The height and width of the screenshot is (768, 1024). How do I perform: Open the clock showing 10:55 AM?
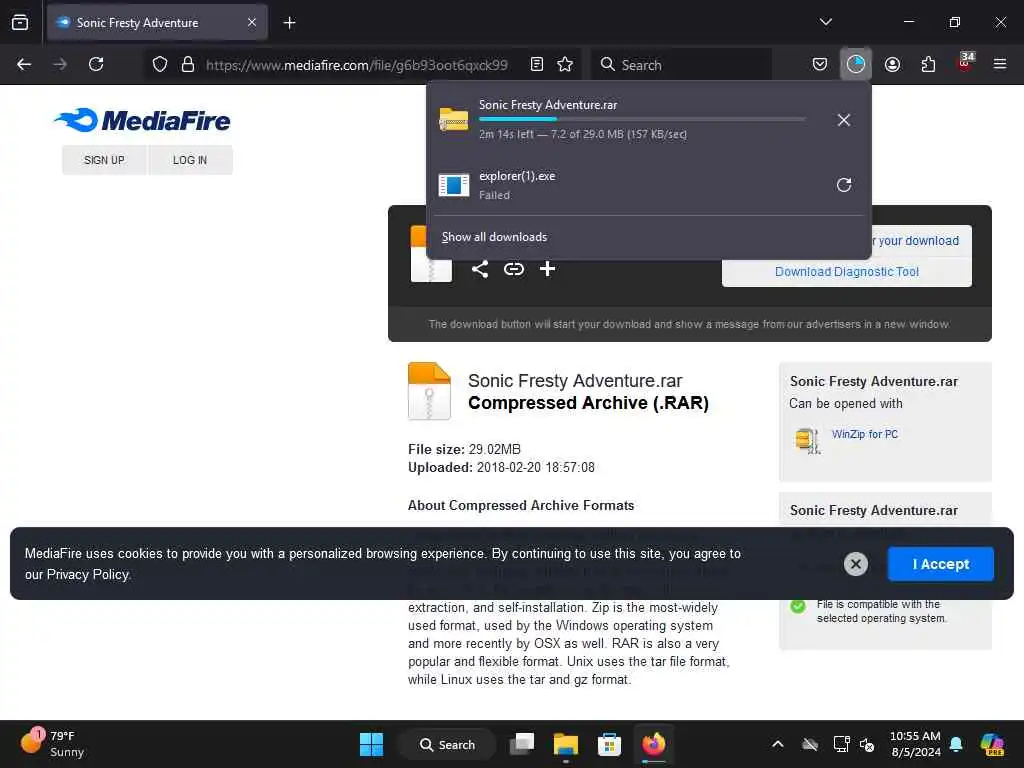point(915,744)
